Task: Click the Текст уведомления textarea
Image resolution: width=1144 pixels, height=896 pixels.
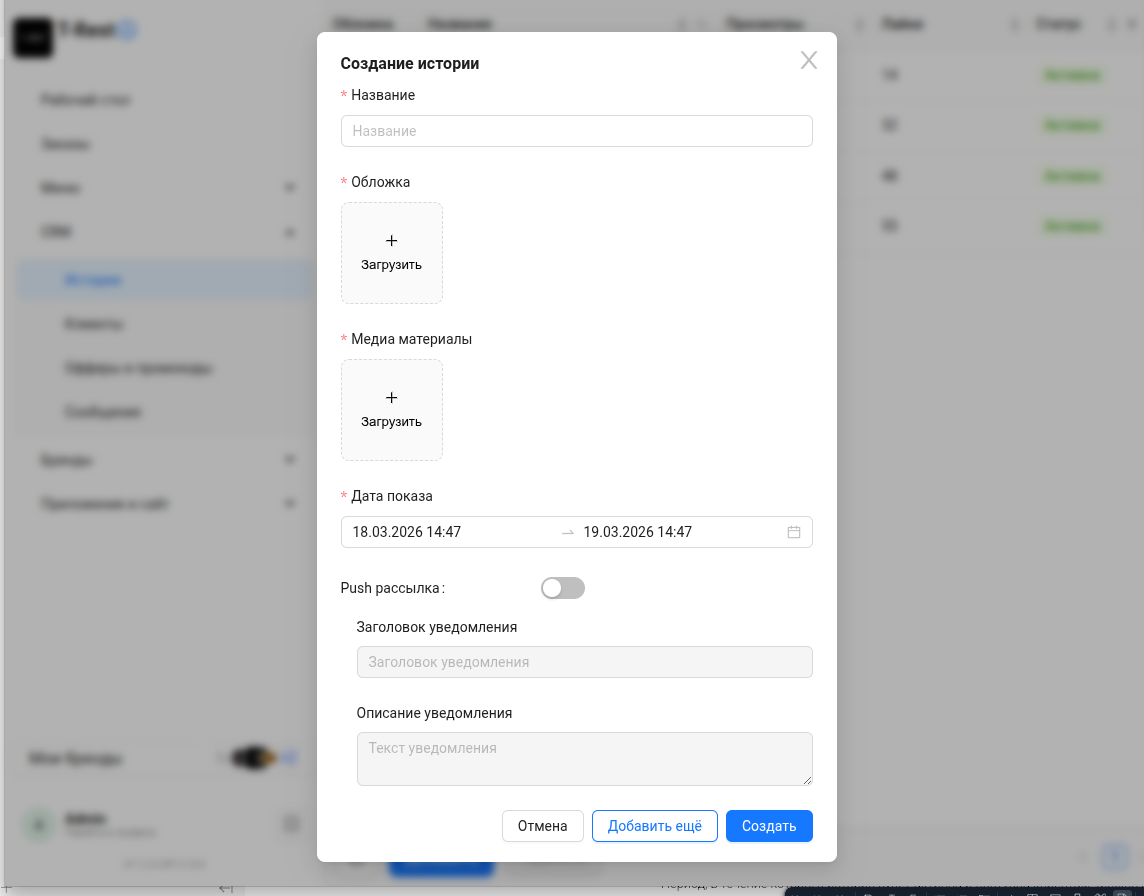Action: (584, 758)
